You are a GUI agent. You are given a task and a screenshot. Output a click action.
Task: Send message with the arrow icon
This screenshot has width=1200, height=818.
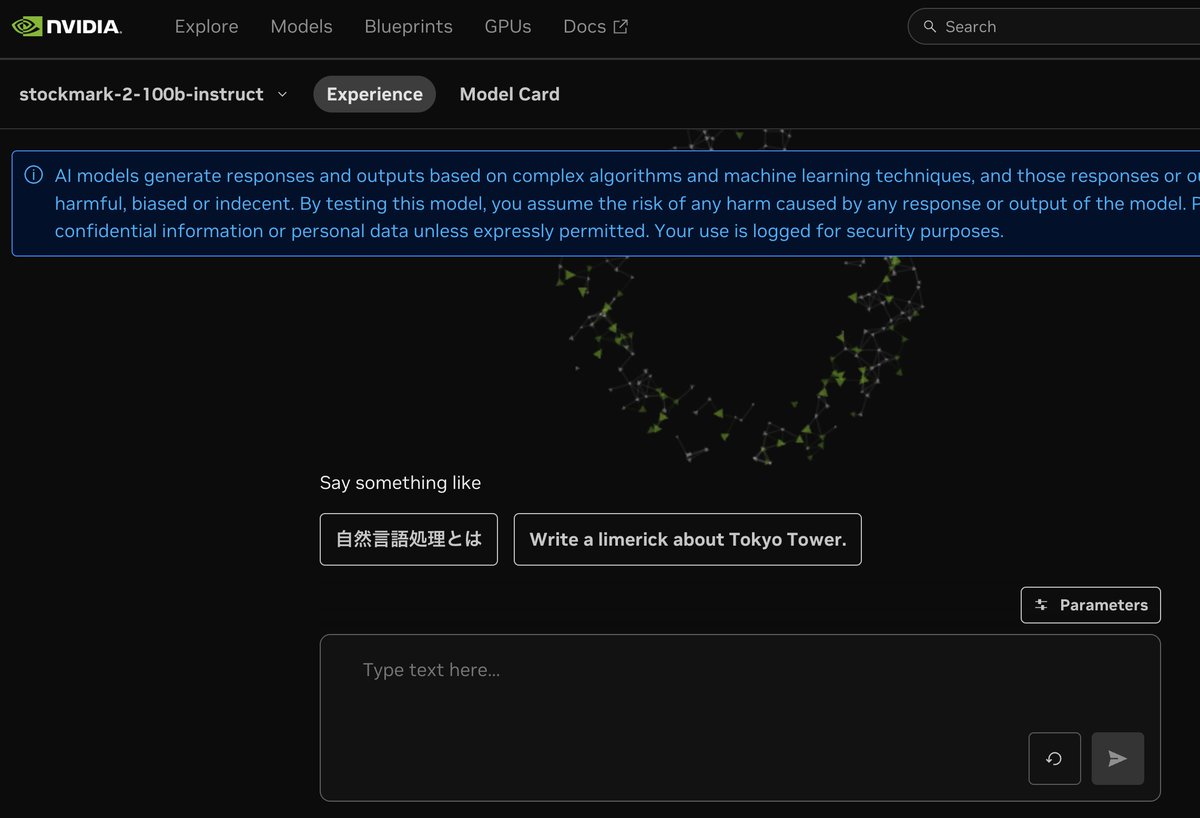[x=1118, y=759]
